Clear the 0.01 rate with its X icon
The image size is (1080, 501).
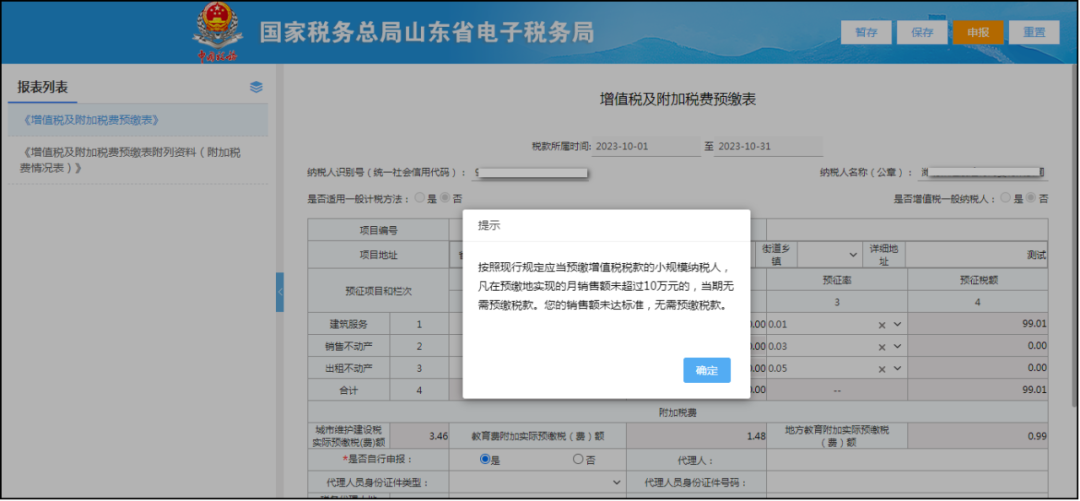[x=882, y=325]
